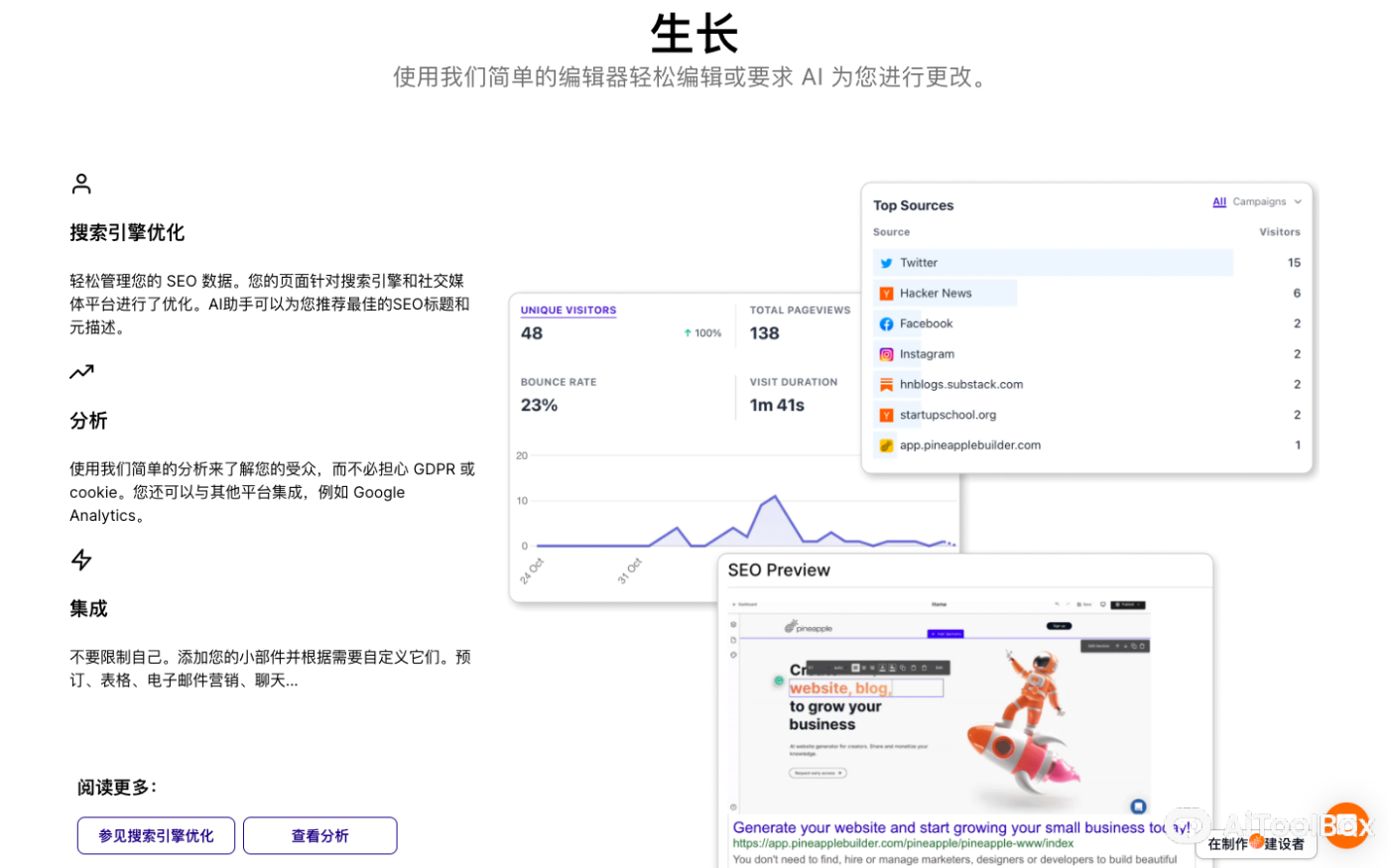Screen dimensions: 1389x868
Task: Click the peak of the visitors line chart
Action: [774, 496]
